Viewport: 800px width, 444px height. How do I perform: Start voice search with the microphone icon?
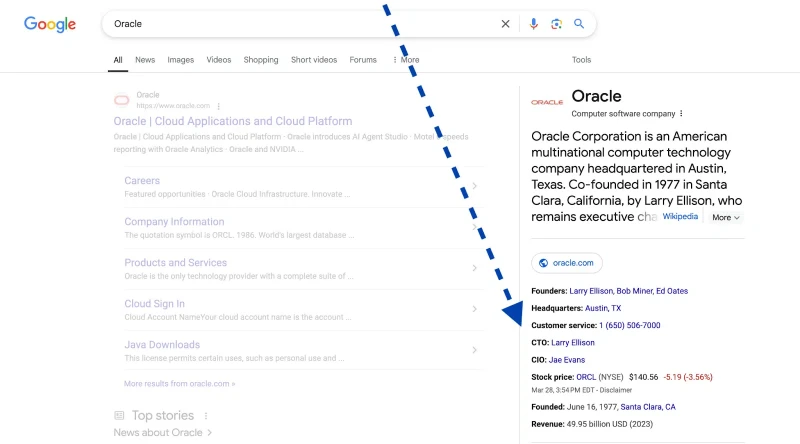pyautogui.click(x=533, y=24)
